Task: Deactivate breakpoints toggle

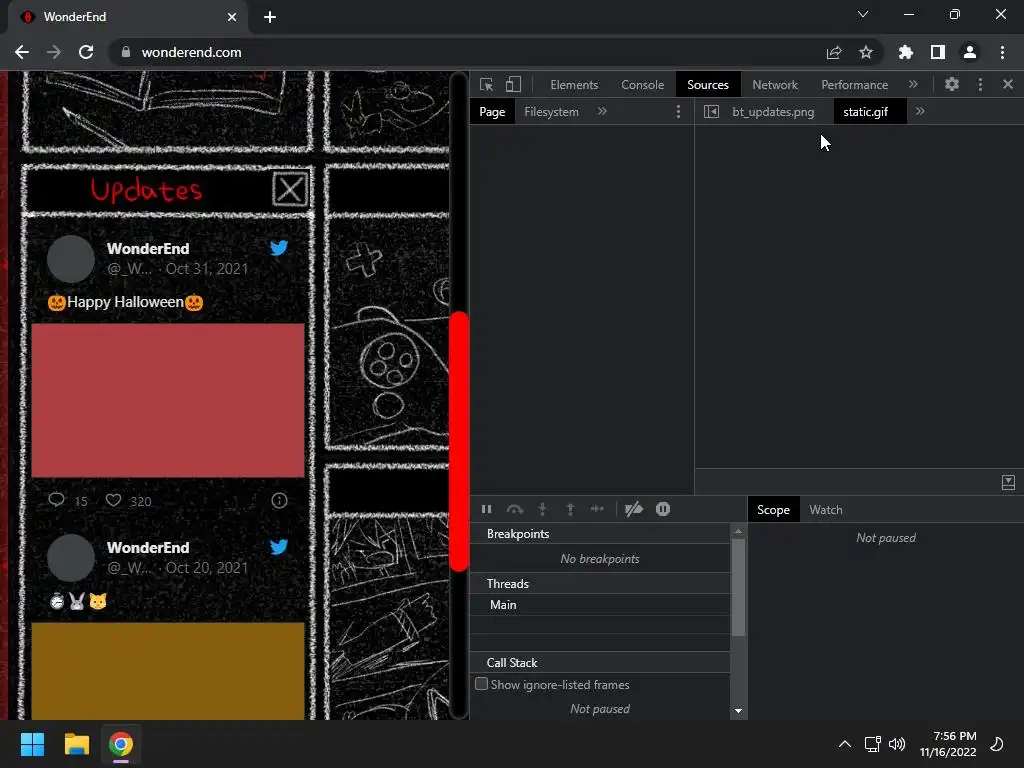Action: pyautogui.click(x=633, y=509)
